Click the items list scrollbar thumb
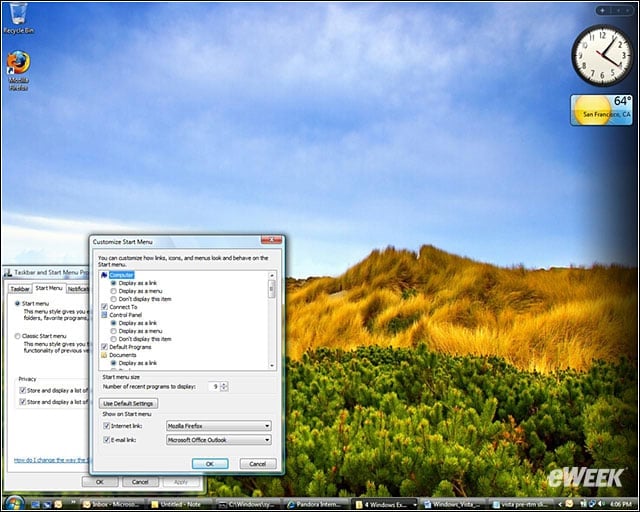The width and height of the screenshot is (640, 512). pos(271,289)
